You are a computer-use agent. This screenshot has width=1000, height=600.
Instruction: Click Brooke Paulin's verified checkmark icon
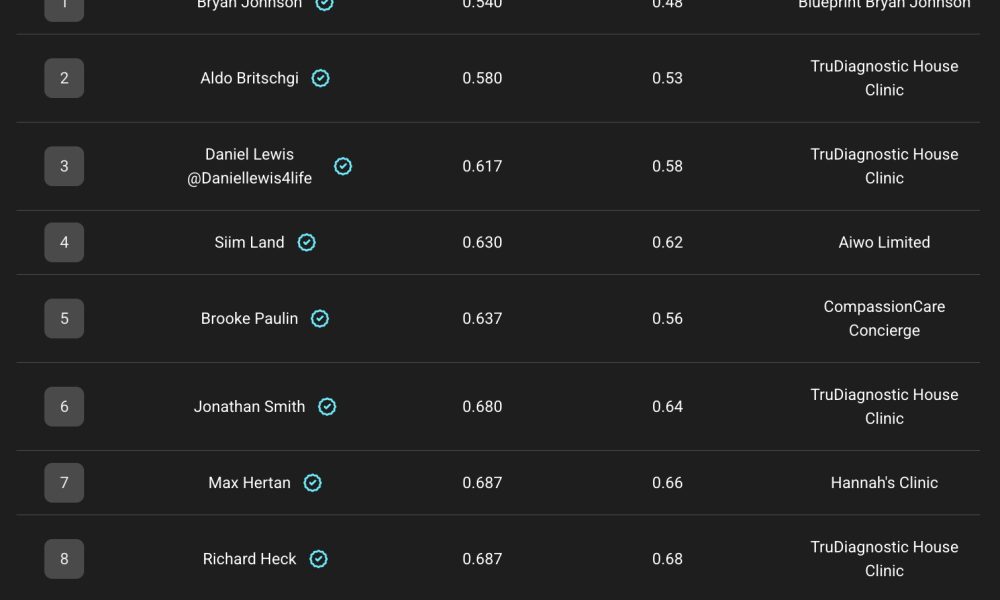coord(320,318)
